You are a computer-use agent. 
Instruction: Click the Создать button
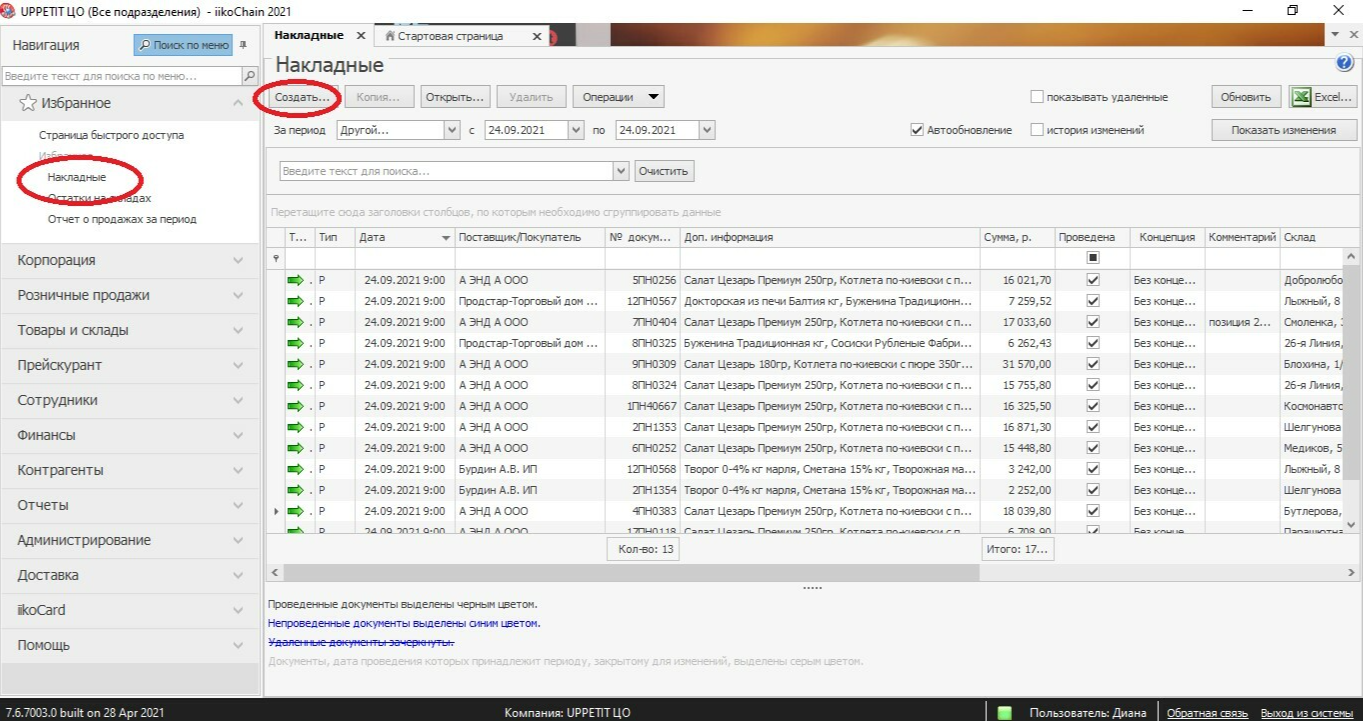tap(302, 97)
